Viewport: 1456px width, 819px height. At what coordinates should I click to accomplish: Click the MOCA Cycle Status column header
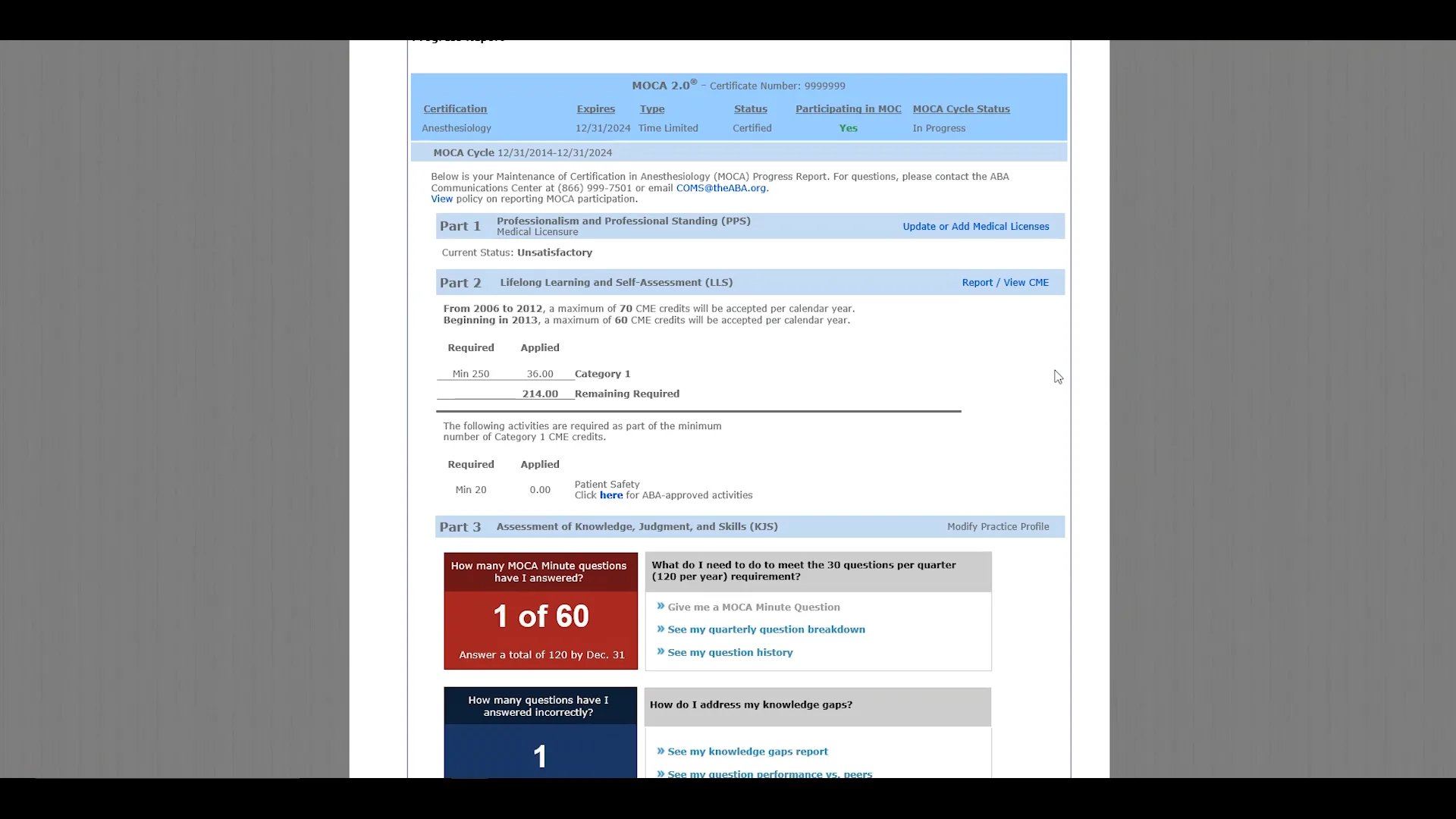tap(961, 108)
